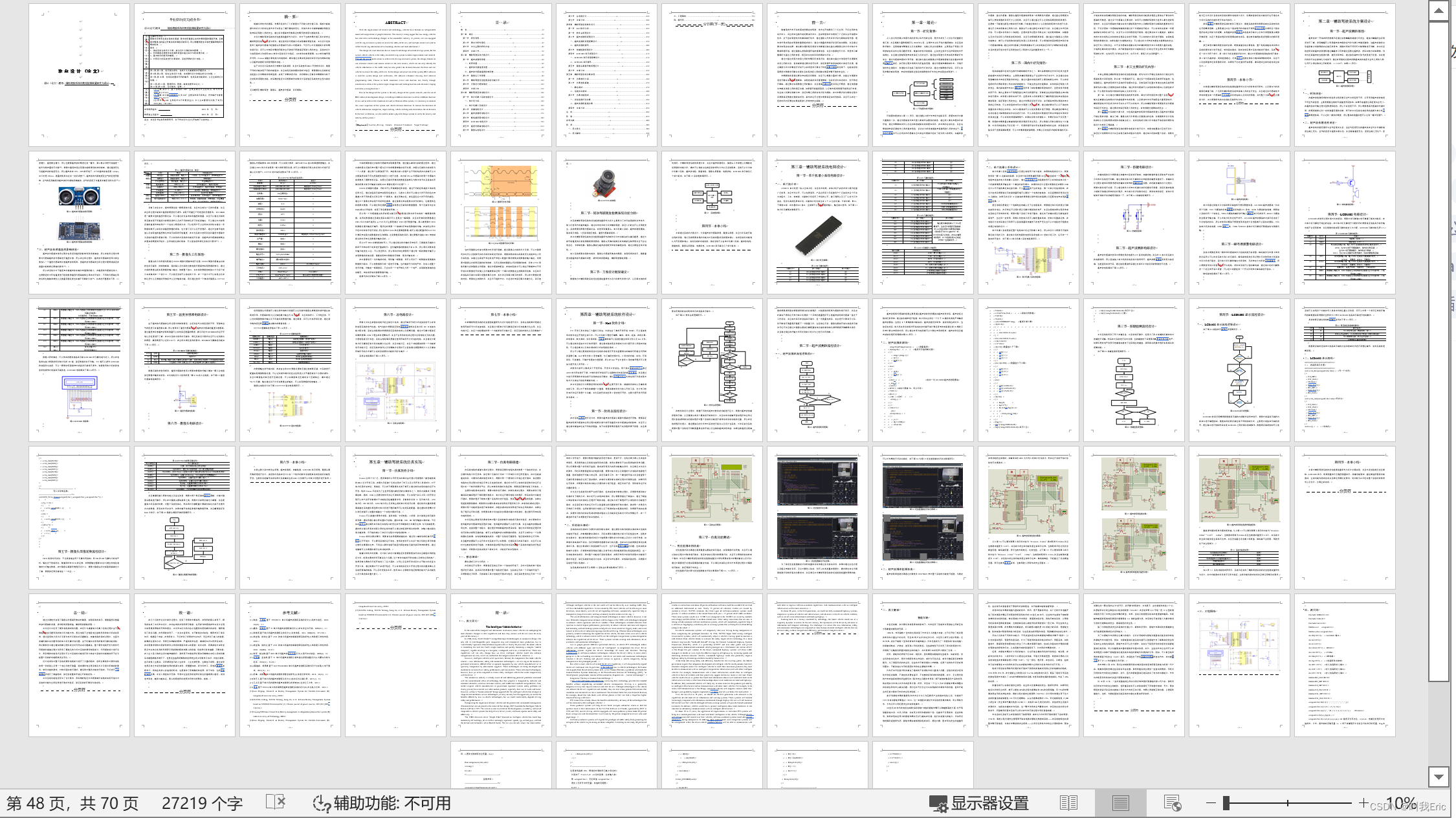Image resolution: width=1456 pixels, height=818 pixels.
Task: Select the 参考文献 references page
Action: point(291,665)
